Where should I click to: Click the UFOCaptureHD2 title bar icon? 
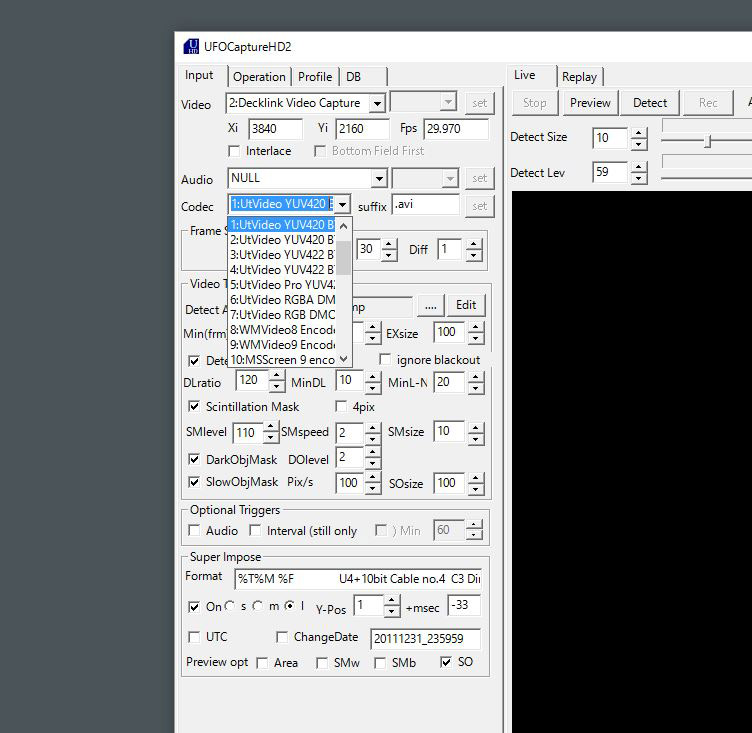pyautogui.click(x=191, y=47)
